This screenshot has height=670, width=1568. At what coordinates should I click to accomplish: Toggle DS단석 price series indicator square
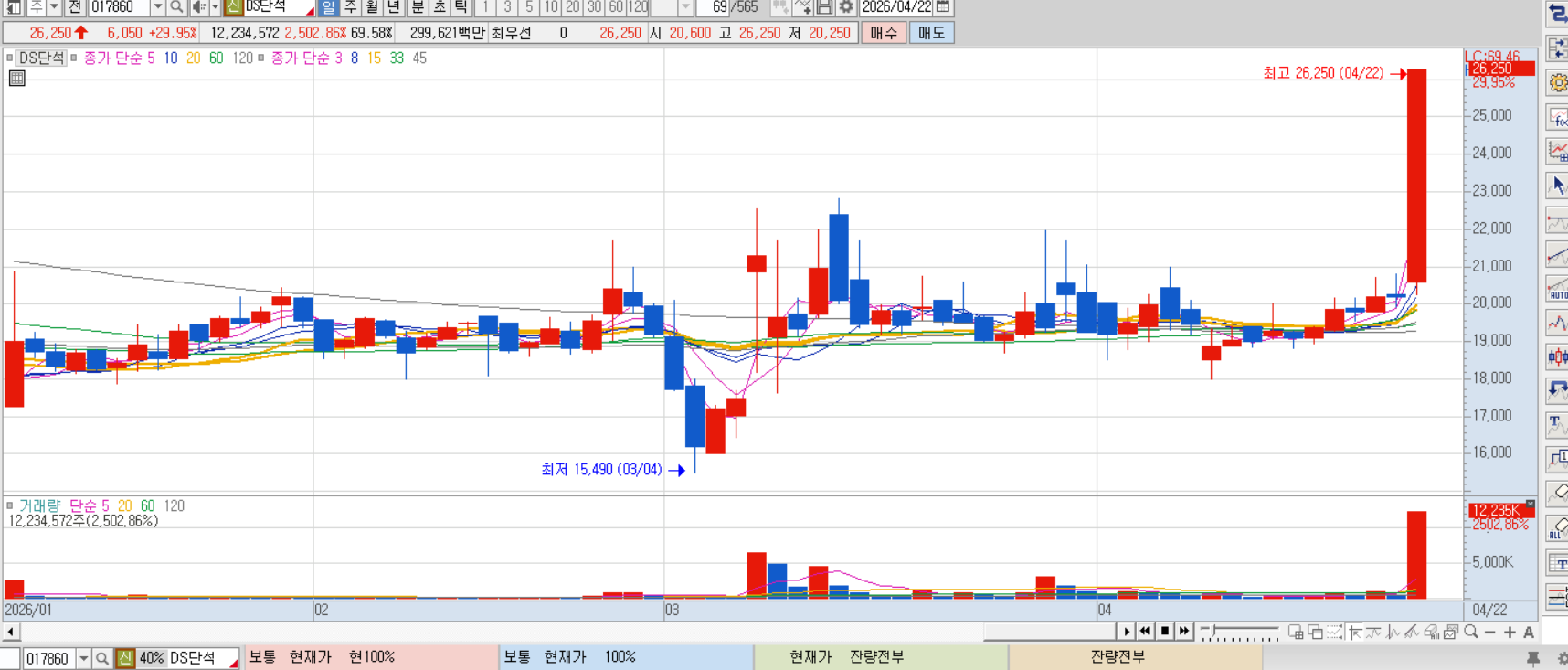tap(10, 58)
